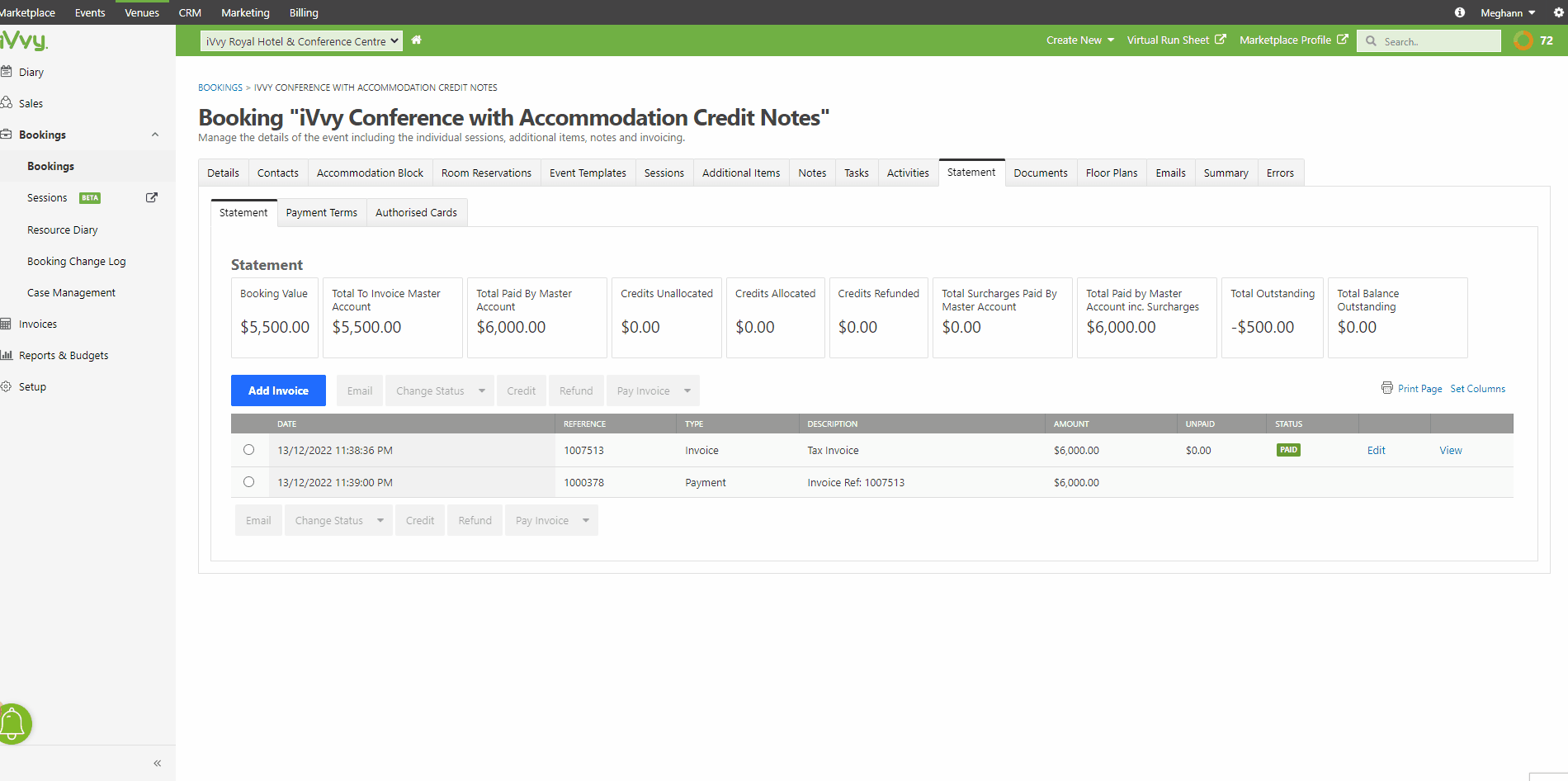This screenshot has width=1568, height=781.
Task: Click the Add Invoice button
Action: click(278, 390)
